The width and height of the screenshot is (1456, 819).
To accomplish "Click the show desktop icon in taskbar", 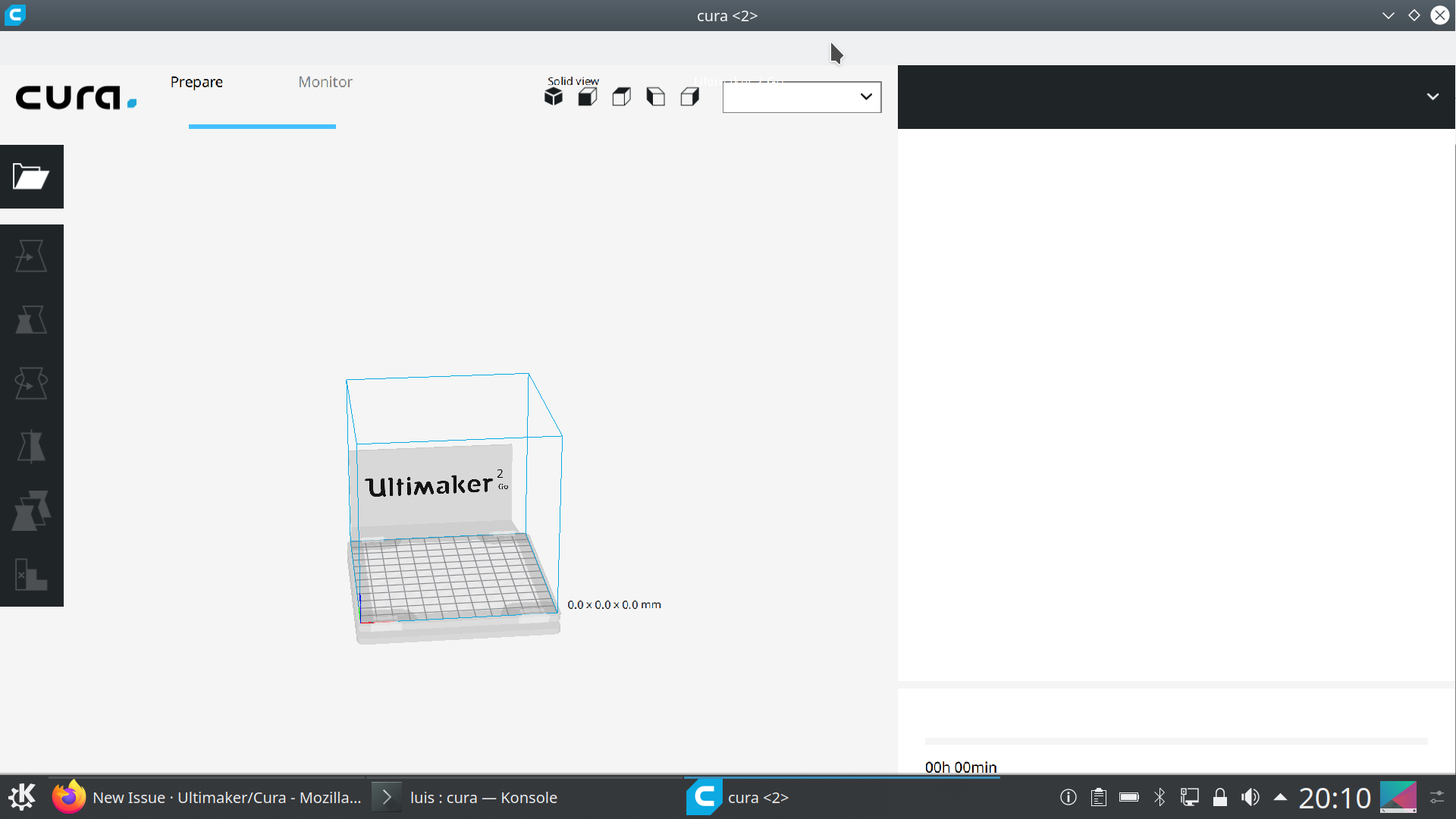I will (x=1398, y=797).
